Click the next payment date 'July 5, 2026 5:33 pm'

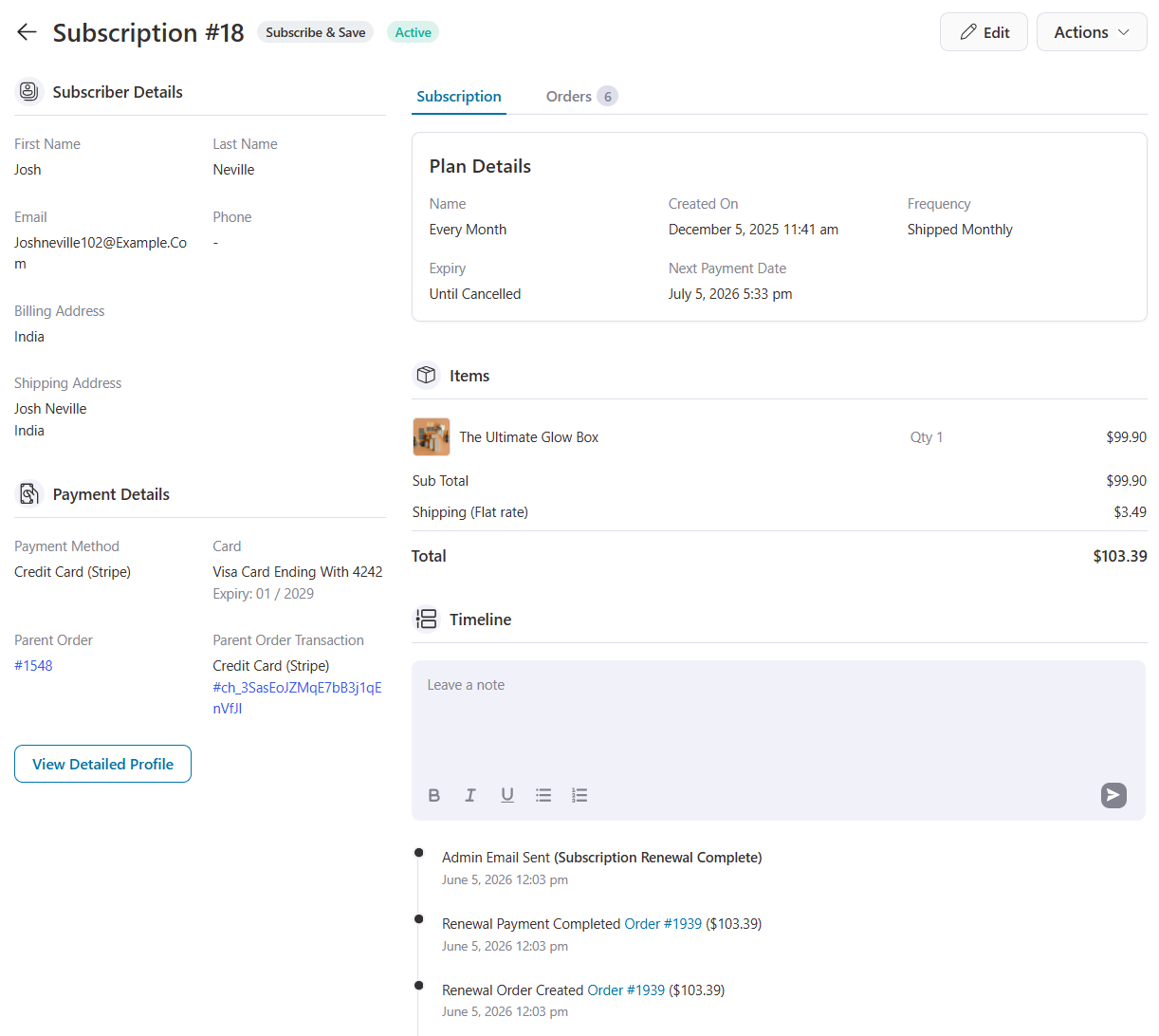coord(730,294)
